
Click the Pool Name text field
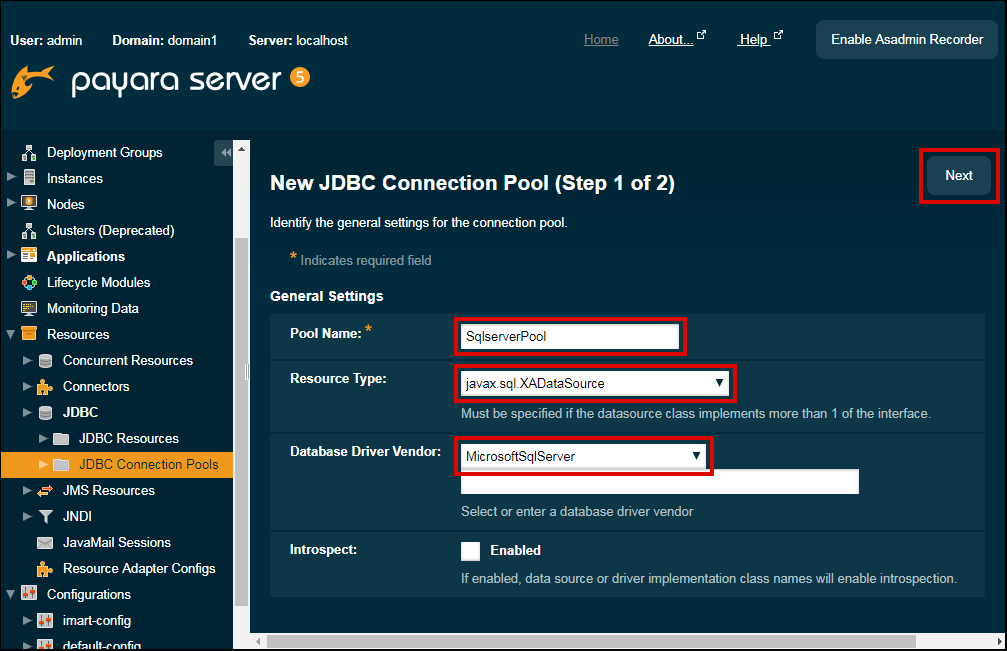tap(570, 337)
